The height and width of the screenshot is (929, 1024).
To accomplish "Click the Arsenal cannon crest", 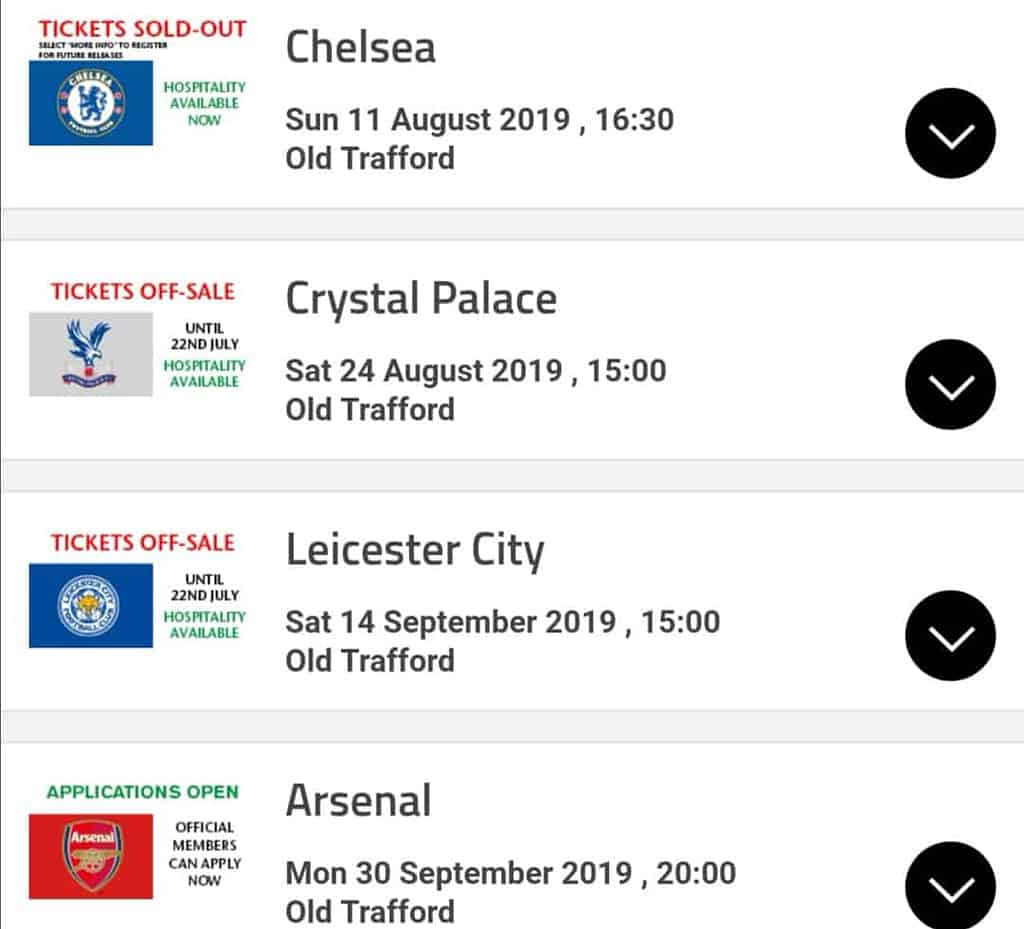I will coord(91,856).
